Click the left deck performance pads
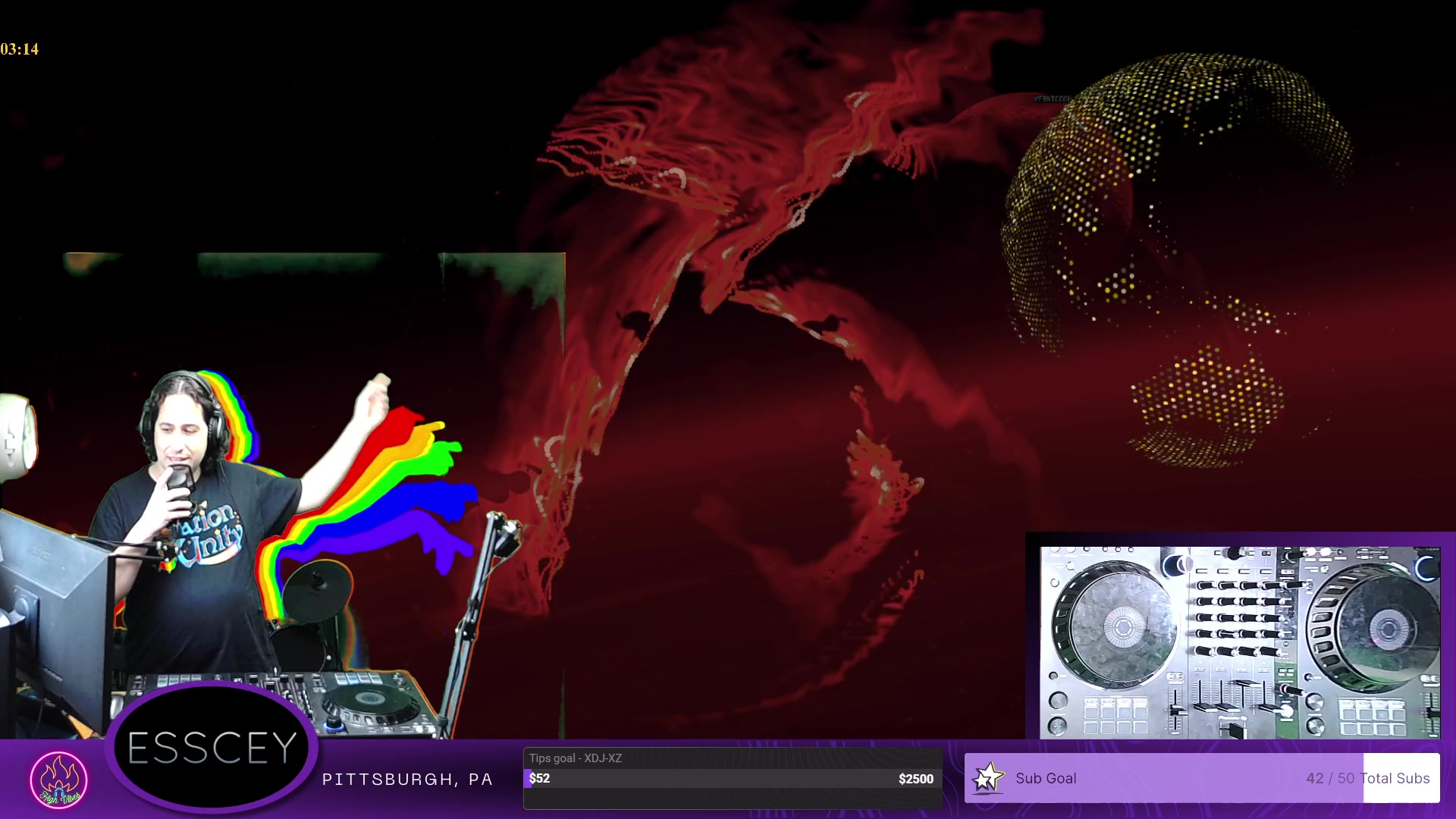 (1115, 716)
